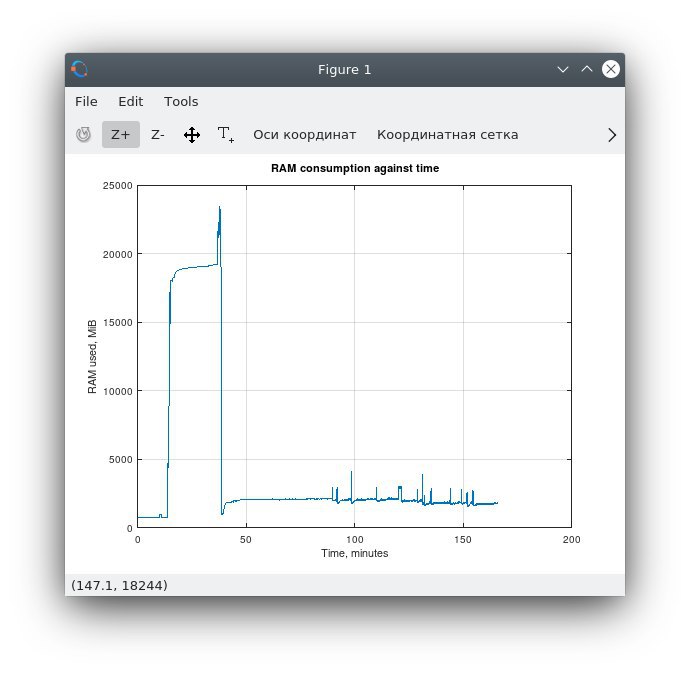Open the File menu
The width and height of the screenshot is (690, 673).
pyautogui.click(x=86, y=102)
